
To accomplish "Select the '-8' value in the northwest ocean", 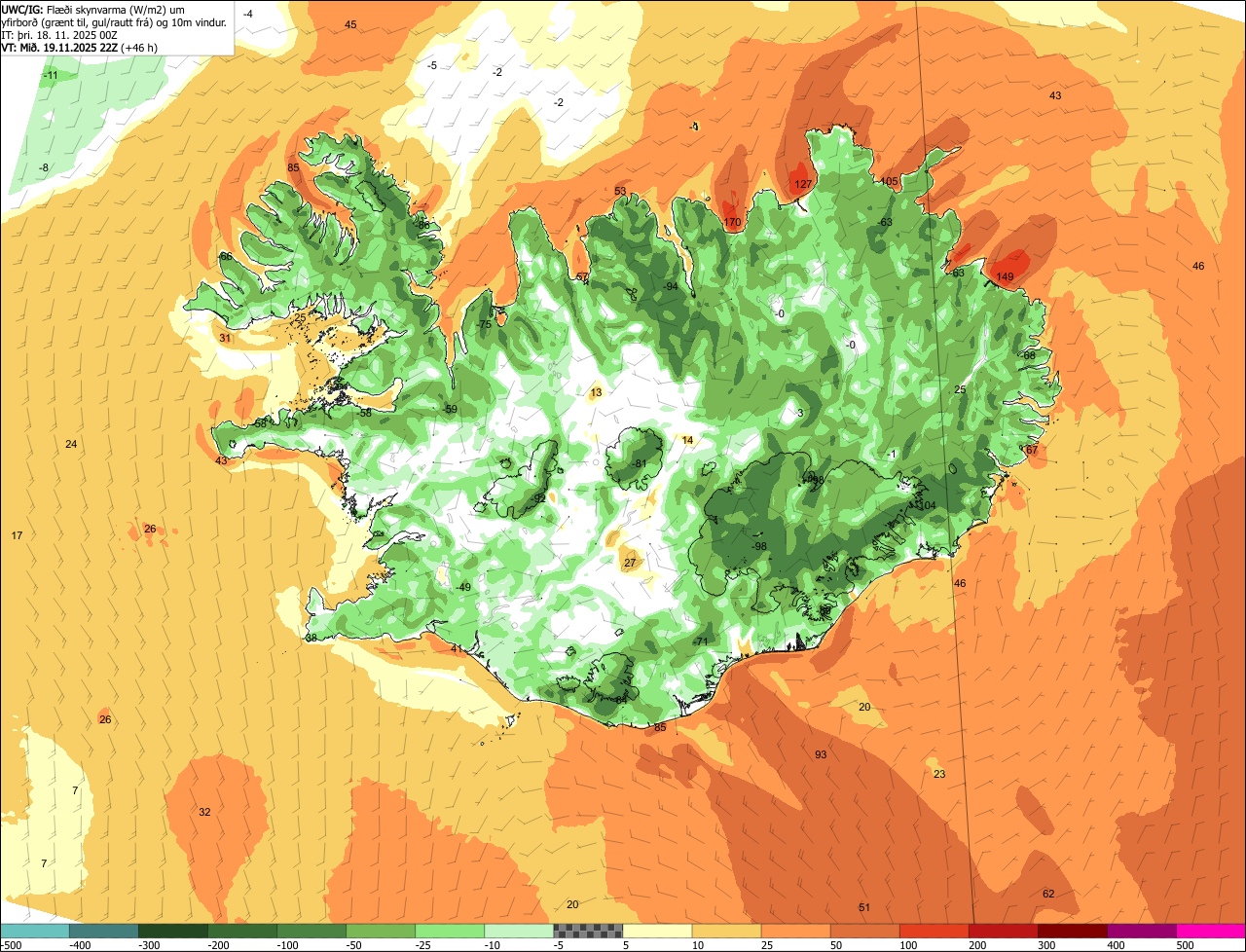I will tap(43, 167).
